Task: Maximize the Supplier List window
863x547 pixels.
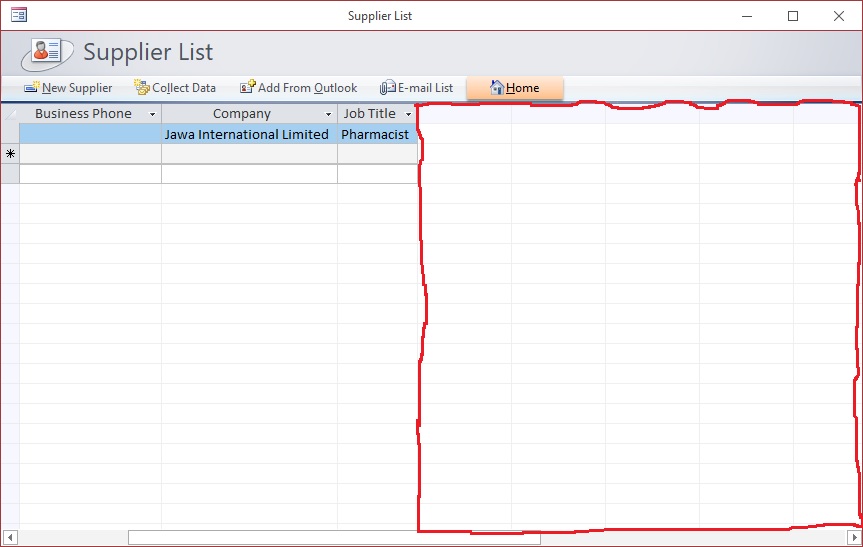Action: (793, 16)
